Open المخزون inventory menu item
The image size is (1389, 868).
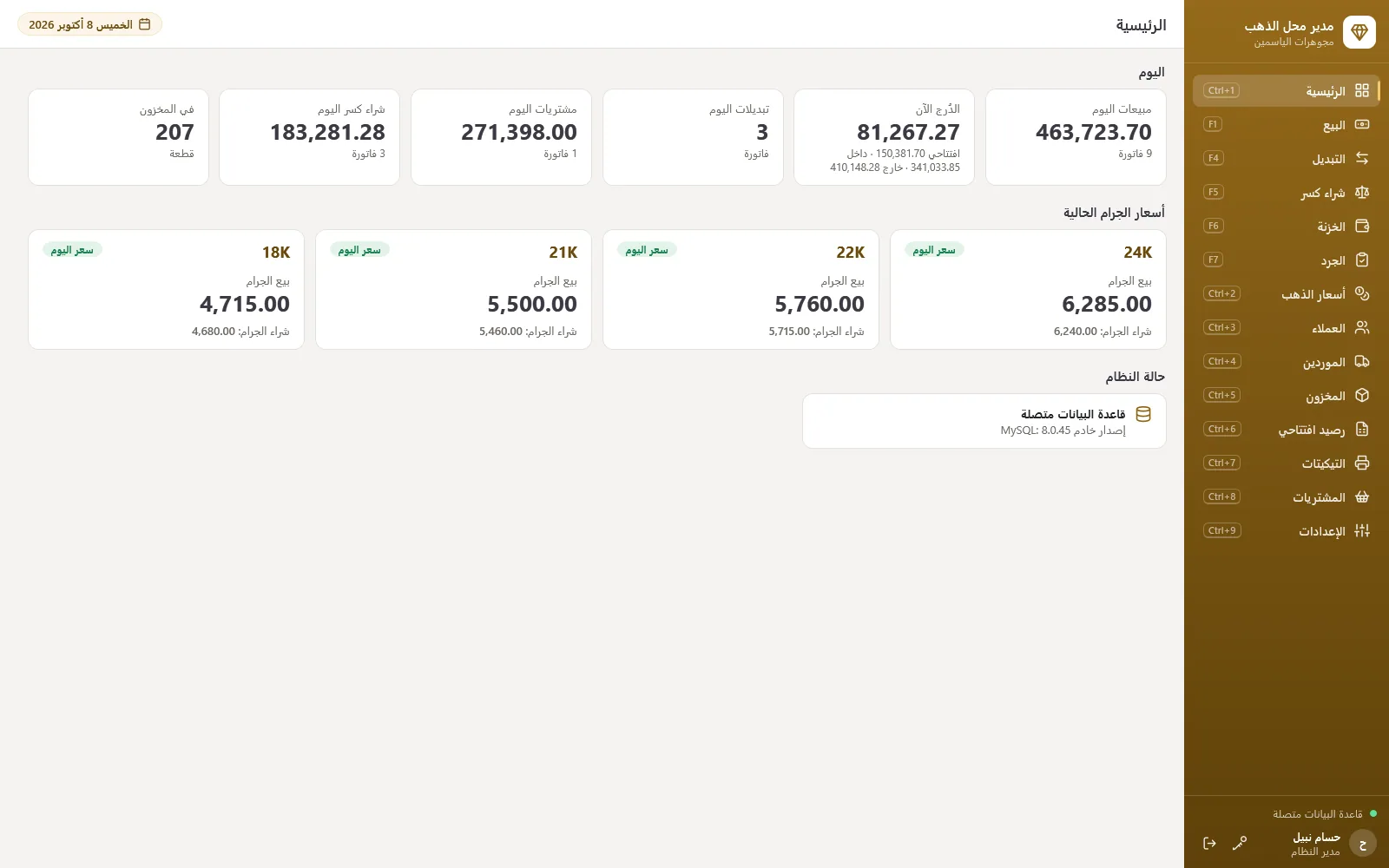tap(1287, 396)
